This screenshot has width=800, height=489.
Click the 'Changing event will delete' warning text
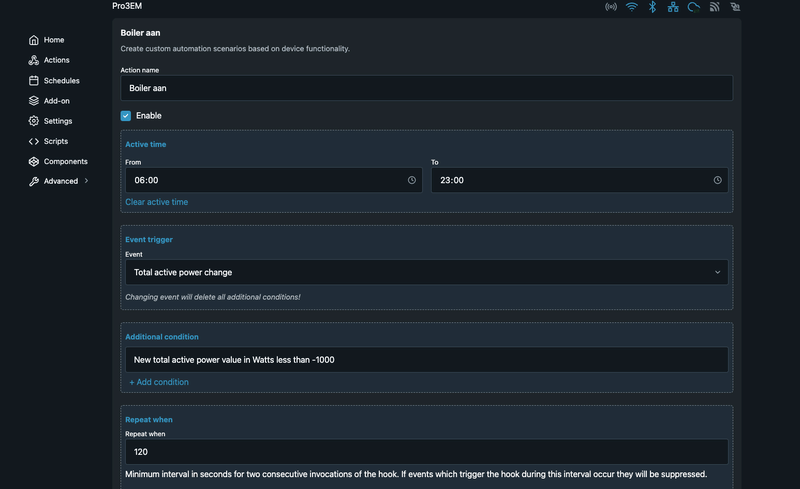tap(213, 297)
